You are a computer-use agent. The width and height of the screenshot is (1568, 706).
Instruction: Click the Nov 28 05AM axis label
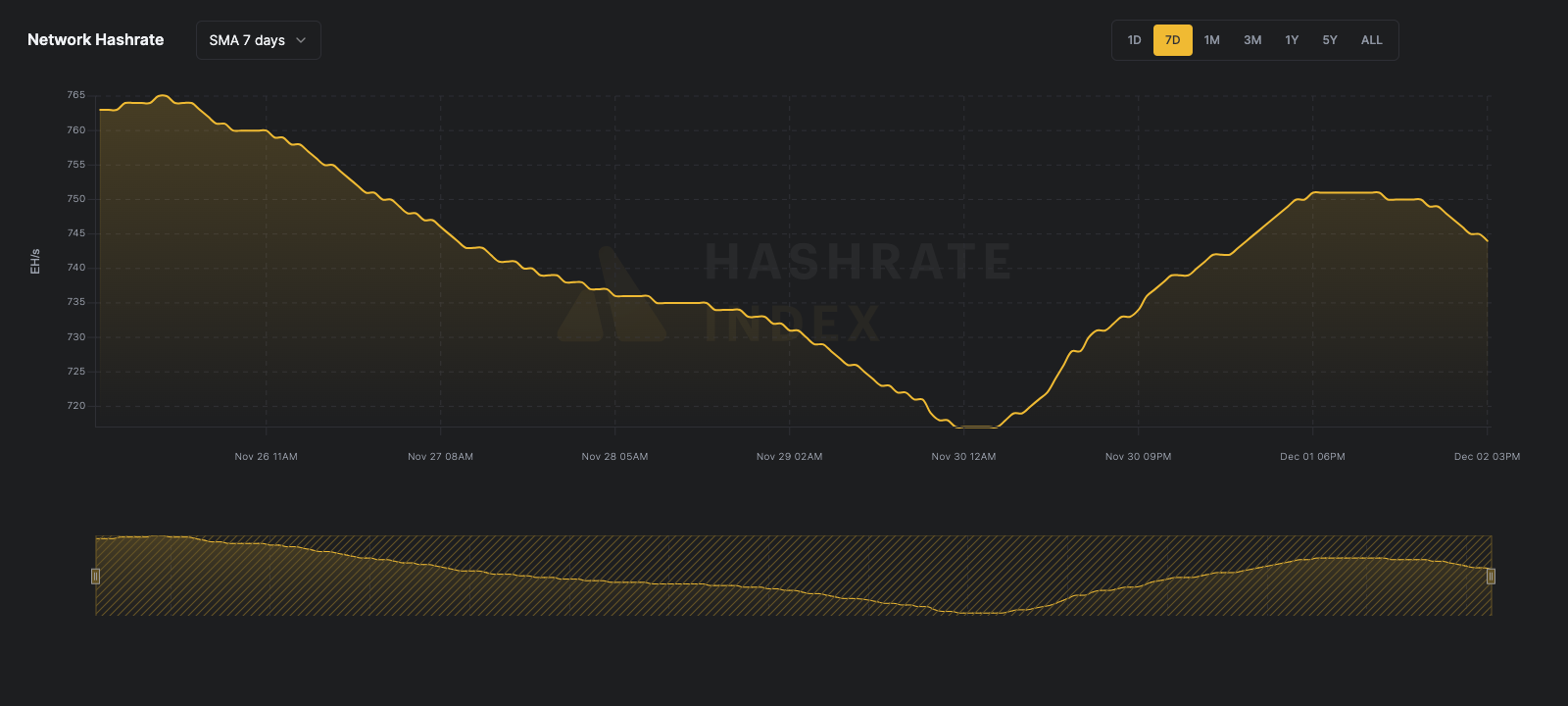tap(615, 457)
